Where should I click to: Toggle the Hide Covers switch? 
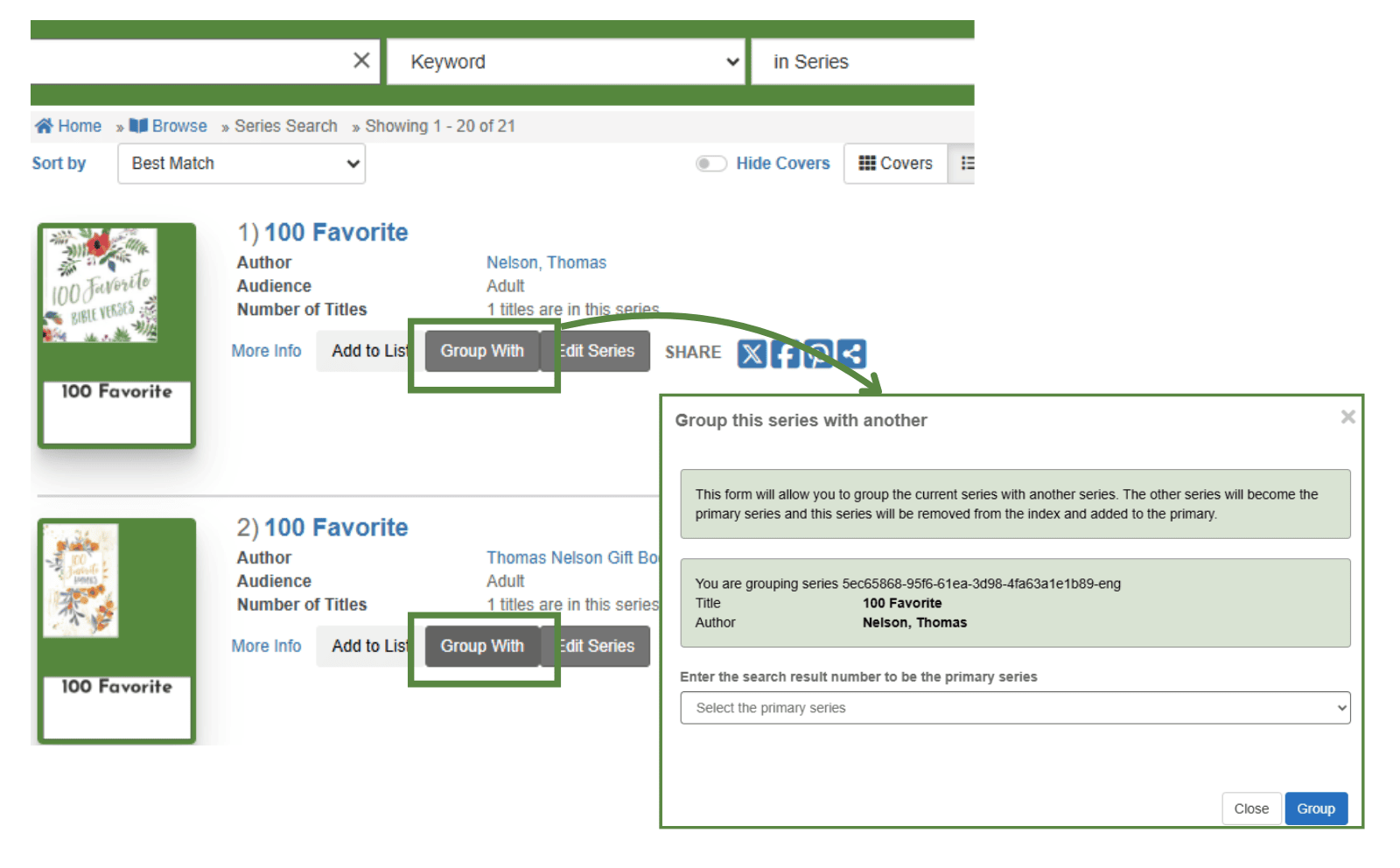(x=710, y=164)
